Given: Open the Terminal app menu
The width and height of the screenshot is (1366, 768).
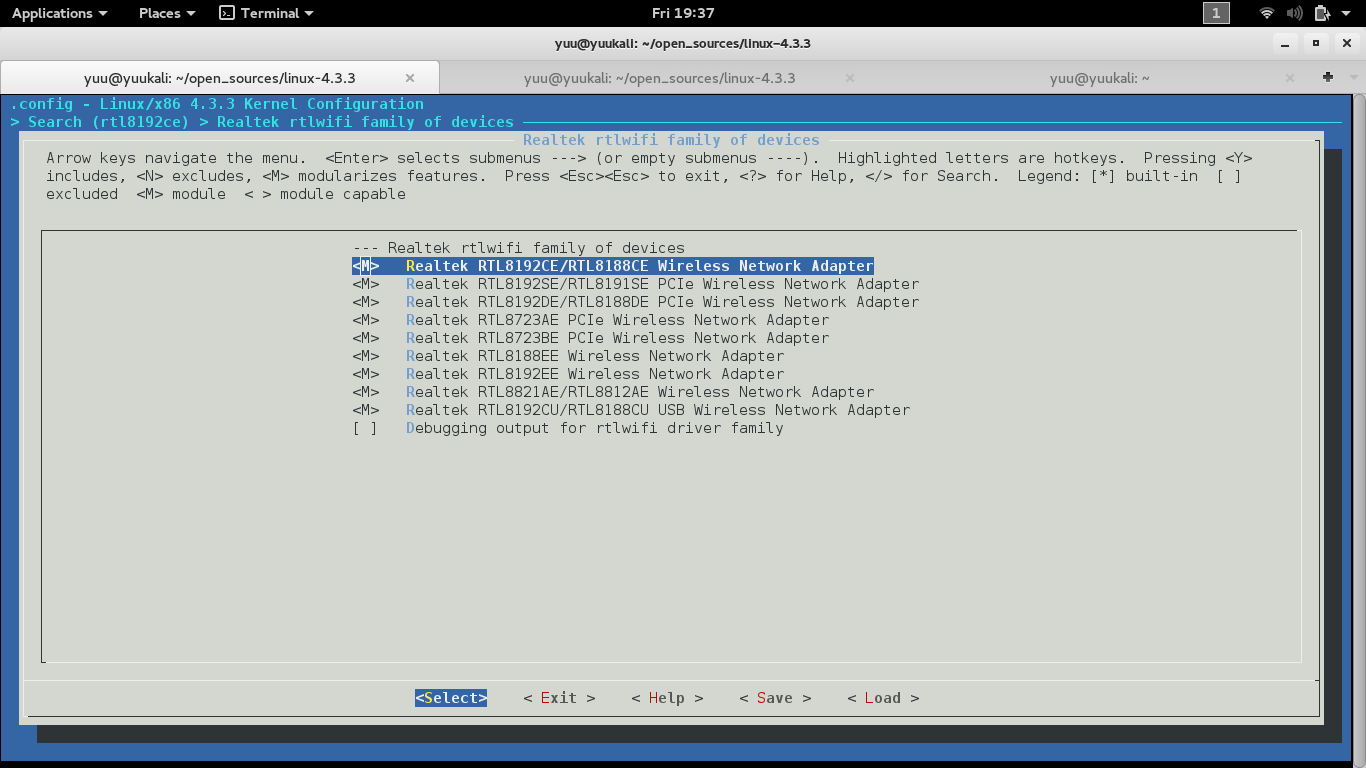Looking at the screenshot, I should [266, 13].
